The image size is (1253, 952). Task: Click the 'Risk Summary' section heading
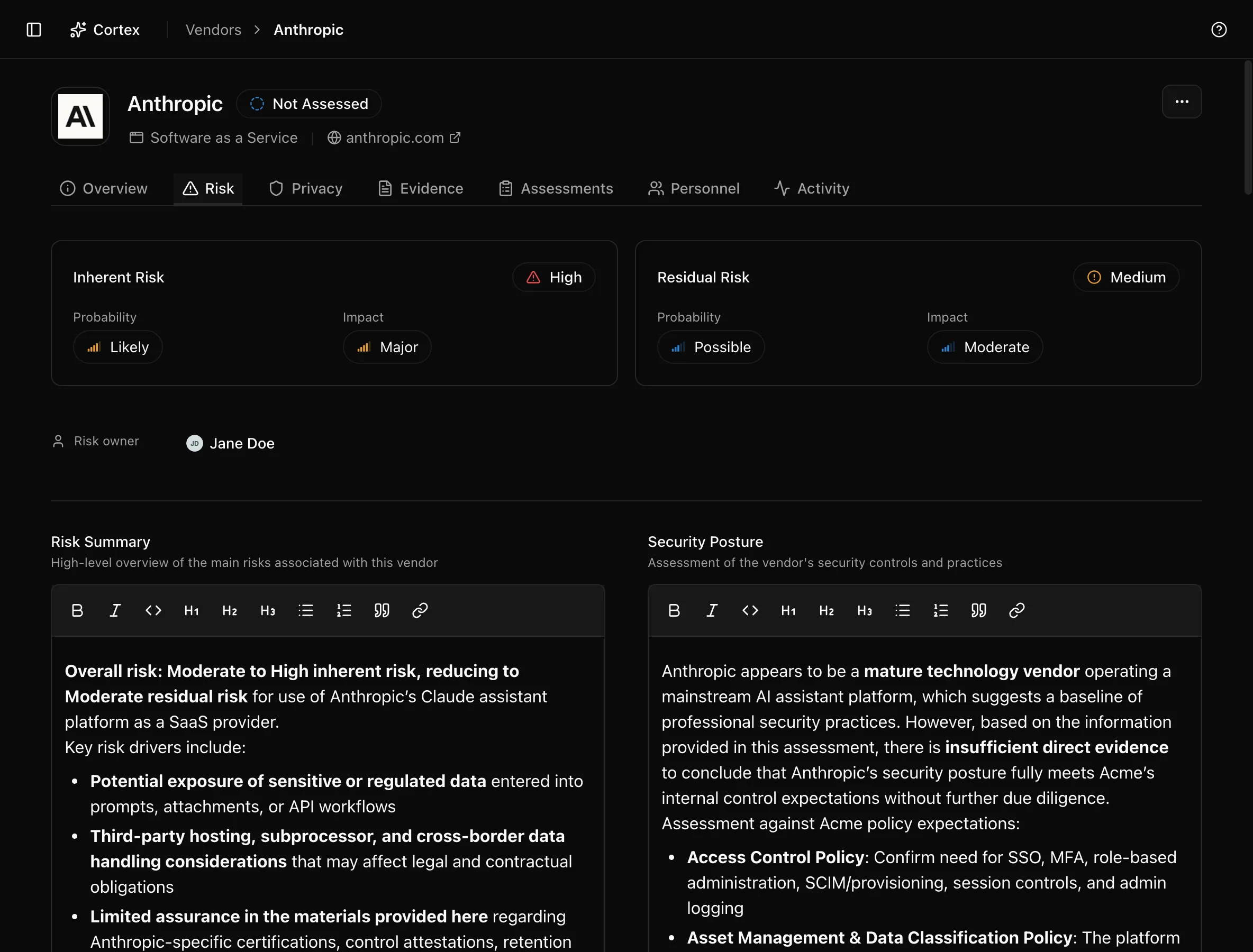point(101,542)
